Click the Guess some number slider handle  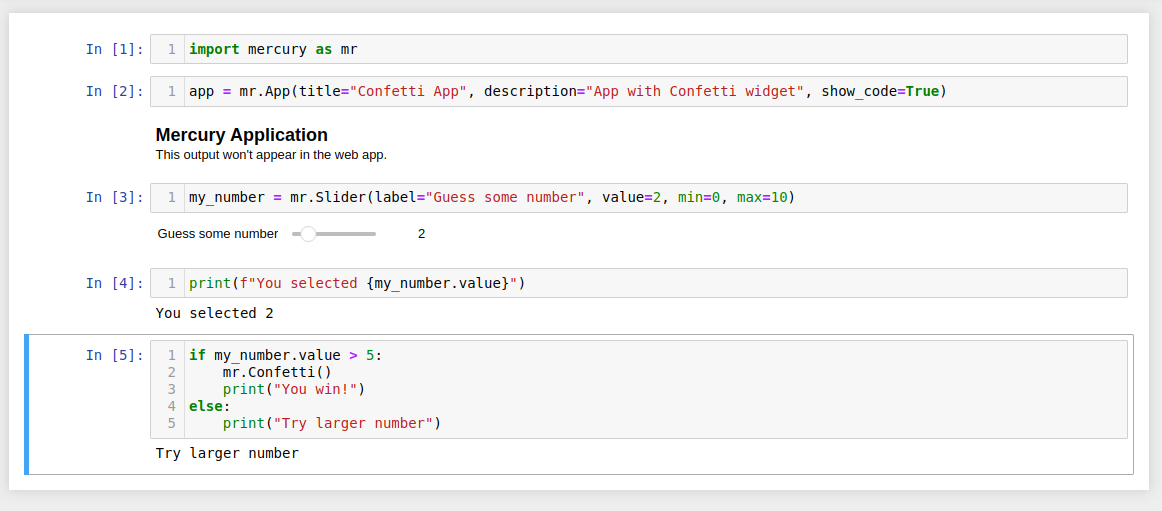308,234
